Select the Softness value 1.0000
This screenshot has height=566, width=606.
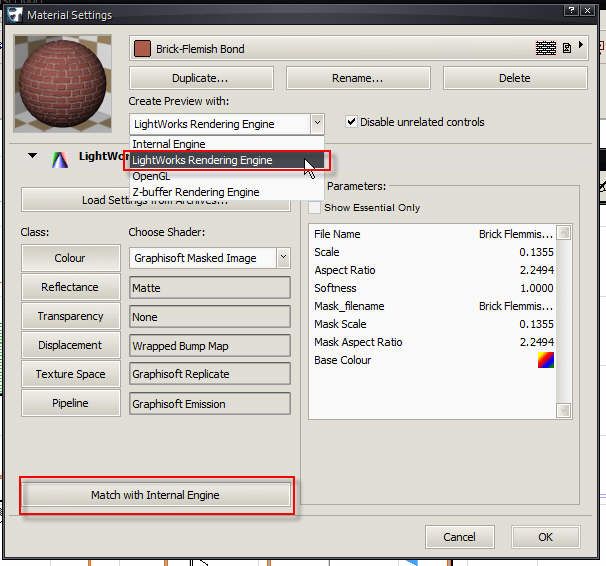536,288
